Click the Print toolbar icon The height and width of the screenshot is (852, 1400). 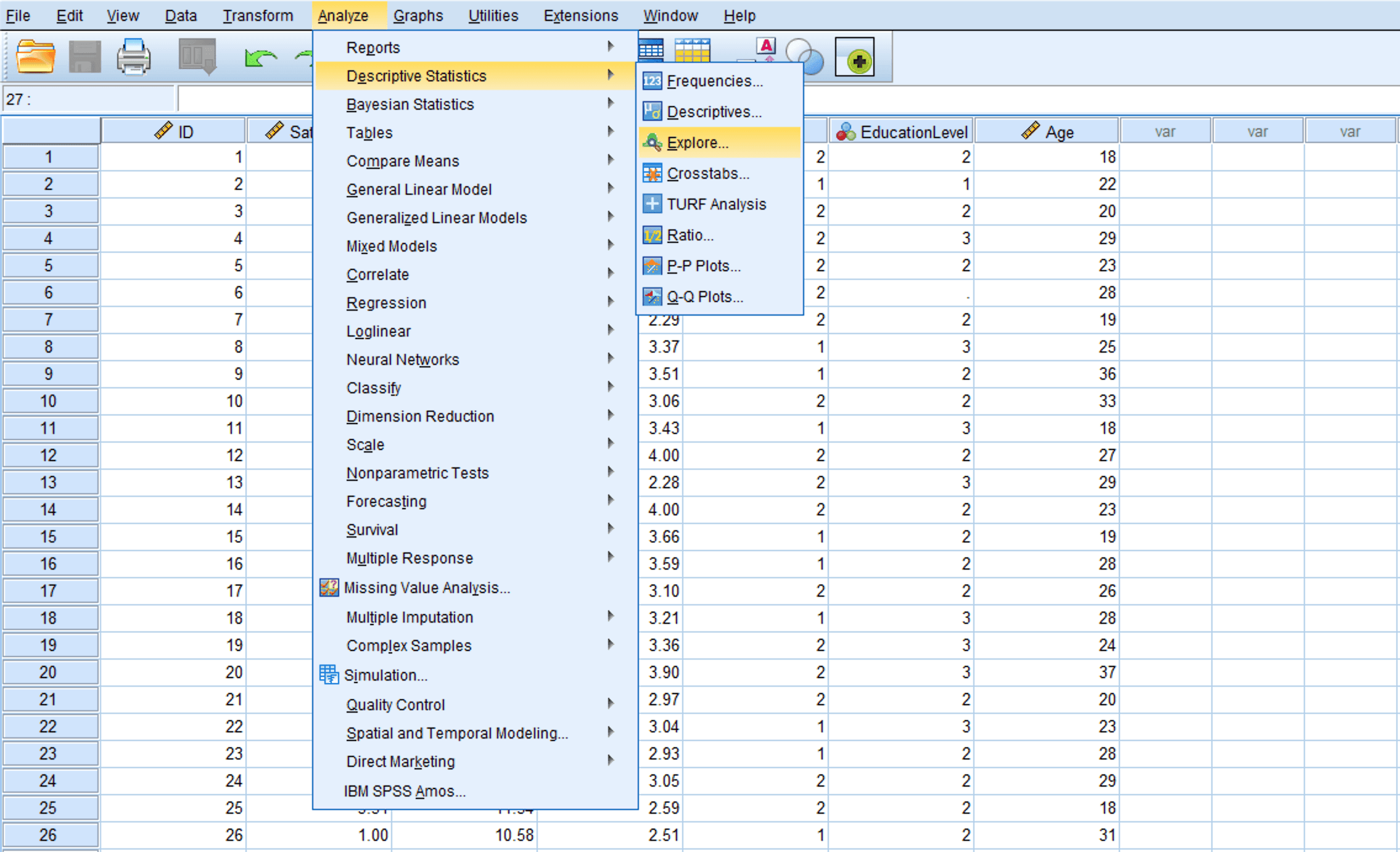(x=133, y=58)
